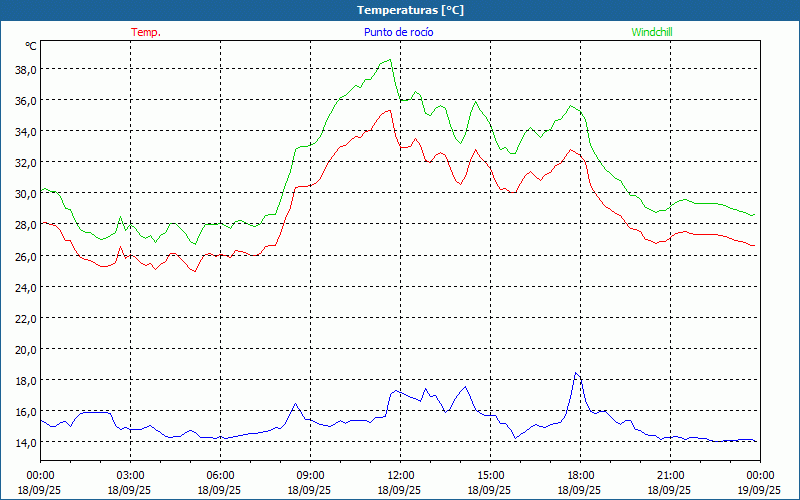
Task: Pick the 21:00 time axis label
Action: point(670,475)
